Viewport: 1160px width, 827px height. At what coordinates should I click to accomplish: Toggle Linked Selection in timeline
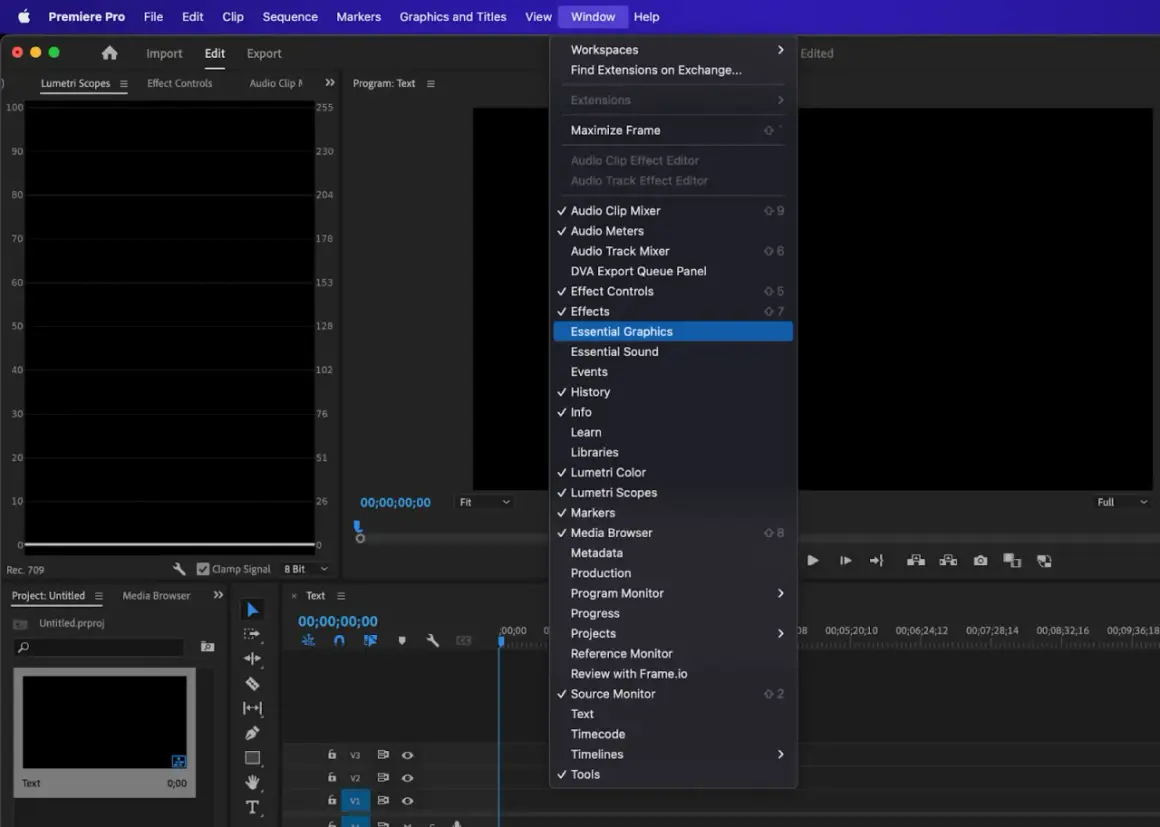pyautogui.click(x=370, y=641)
